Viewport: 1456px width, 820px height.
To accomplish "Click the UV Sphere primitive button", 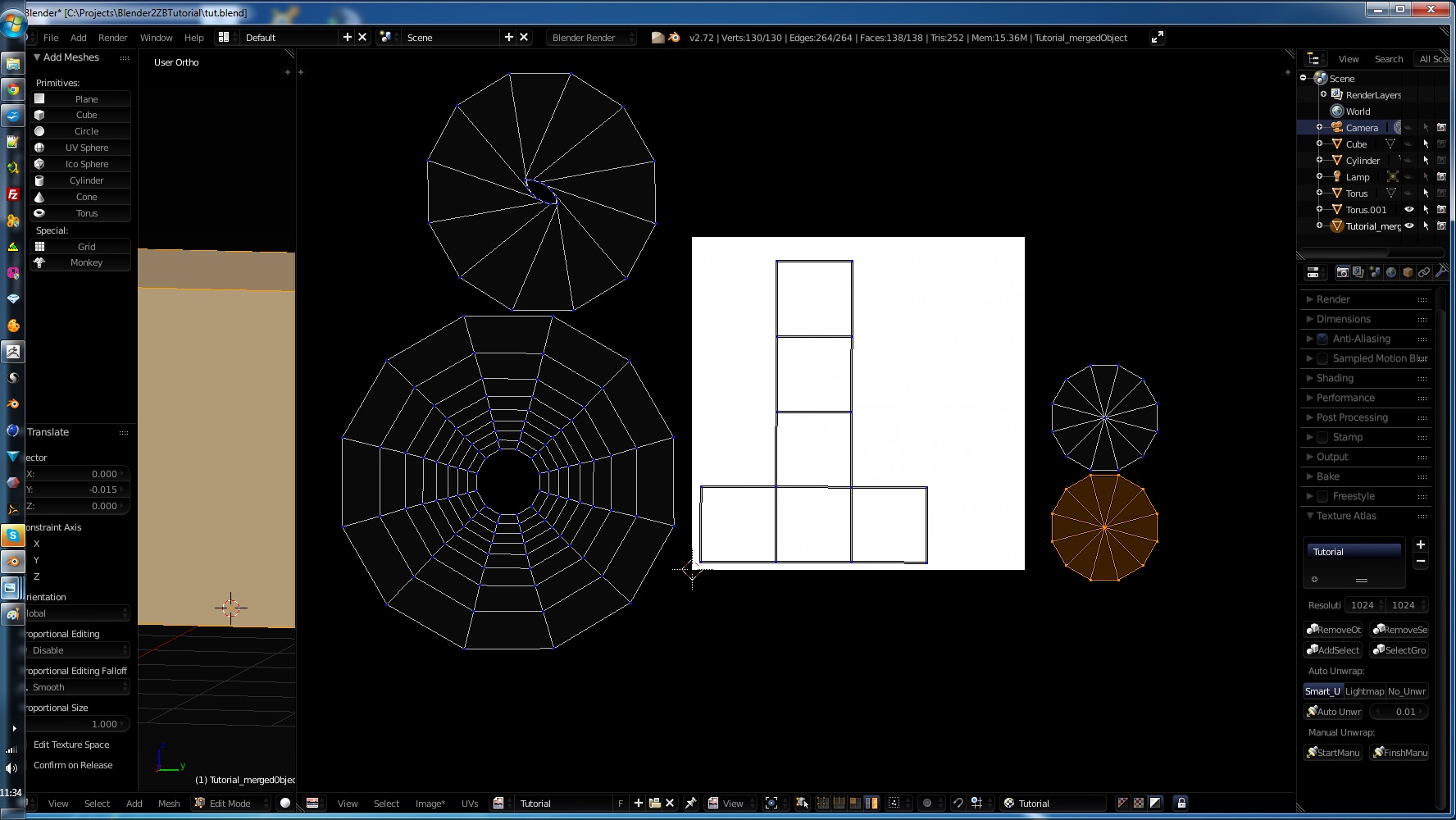I will pyautogui.click(x=86, y=148).
